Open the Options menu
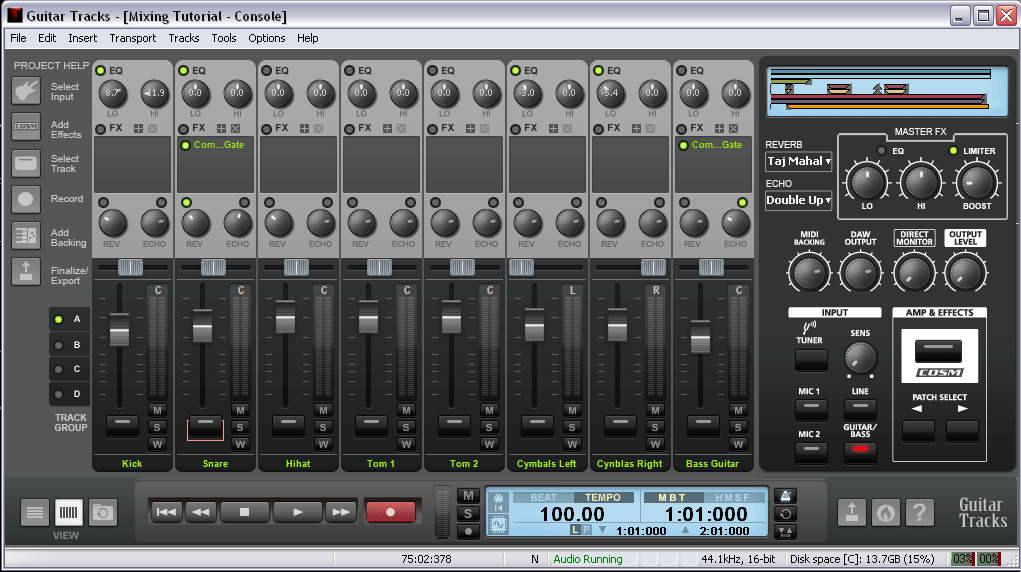This screenshot has height=572, width=1021. [x=267, y=38]
